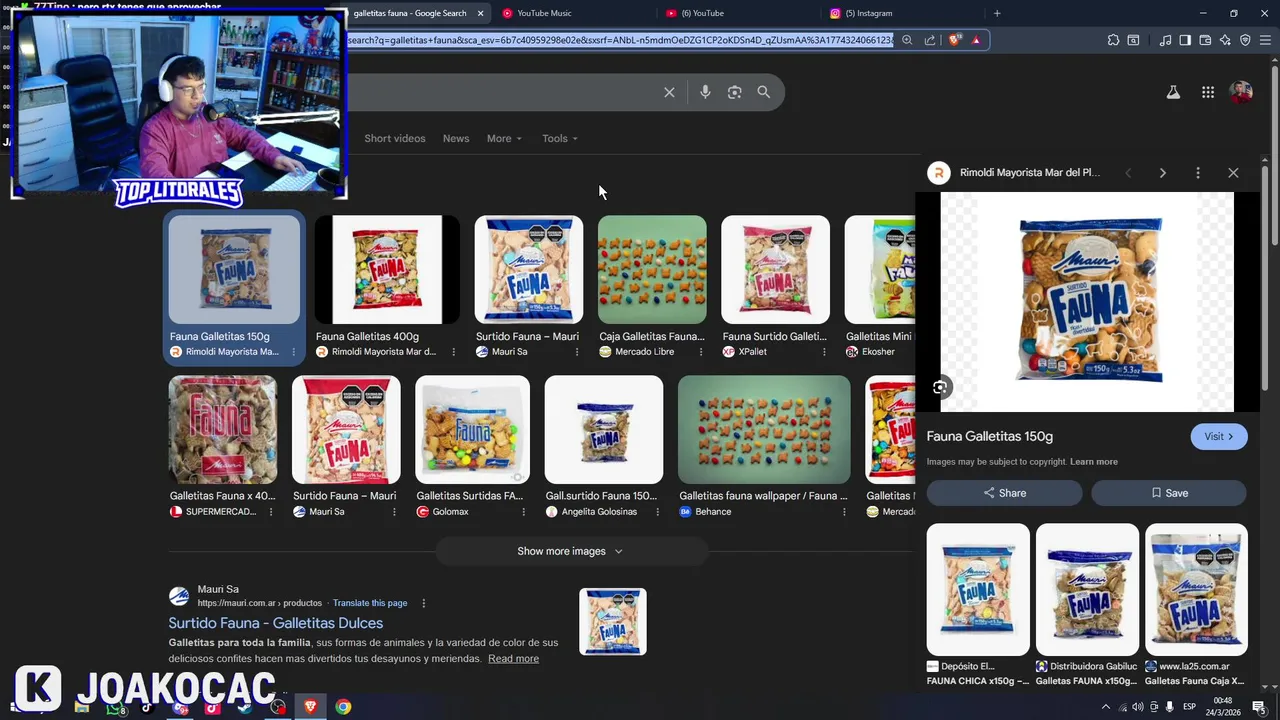This screenshot has height=720, width=1280.
Task: Open options for Surtido Fauna Mauri Sa result
Action: coord(576,352)
